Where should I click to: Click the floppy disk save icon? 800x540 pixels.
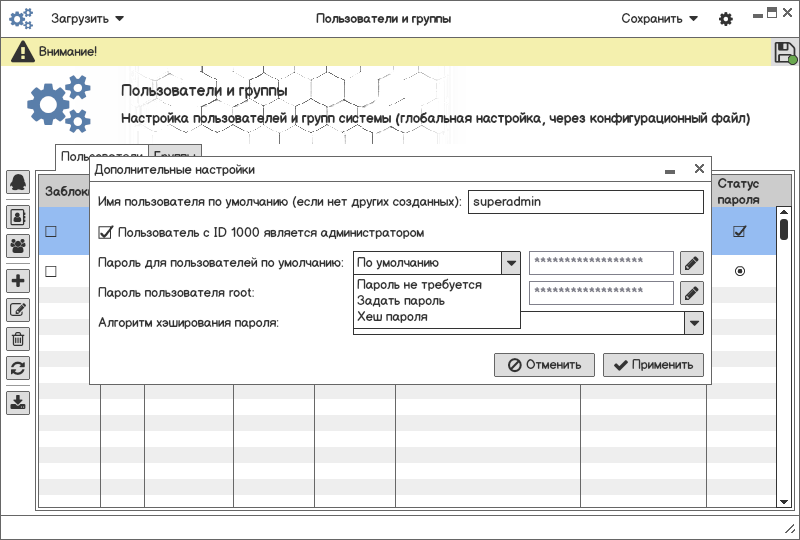click(785, 53)
